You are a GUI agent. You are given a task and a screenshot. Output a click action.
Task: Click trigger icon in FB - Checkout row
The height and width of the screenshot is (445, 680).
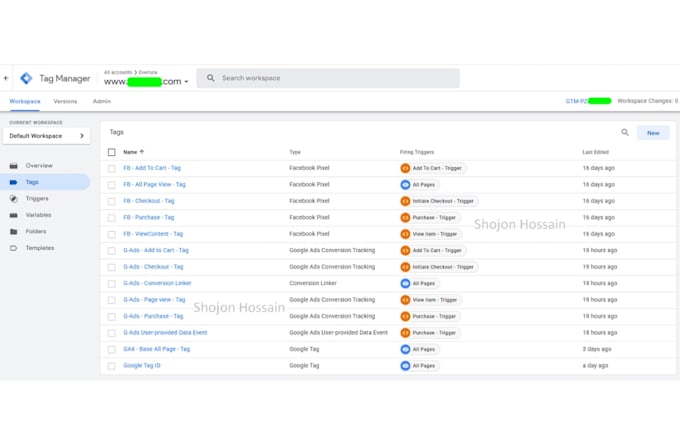point(405,201)
